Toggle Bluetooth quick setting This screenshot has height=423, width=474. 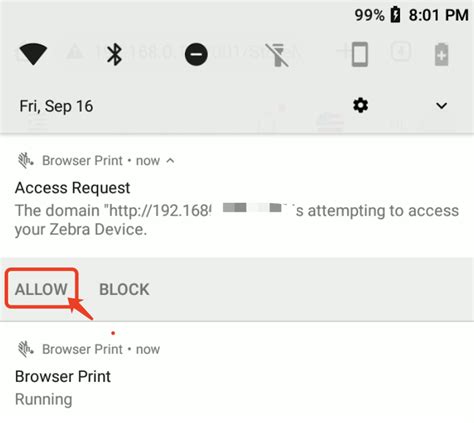point(114,54)
